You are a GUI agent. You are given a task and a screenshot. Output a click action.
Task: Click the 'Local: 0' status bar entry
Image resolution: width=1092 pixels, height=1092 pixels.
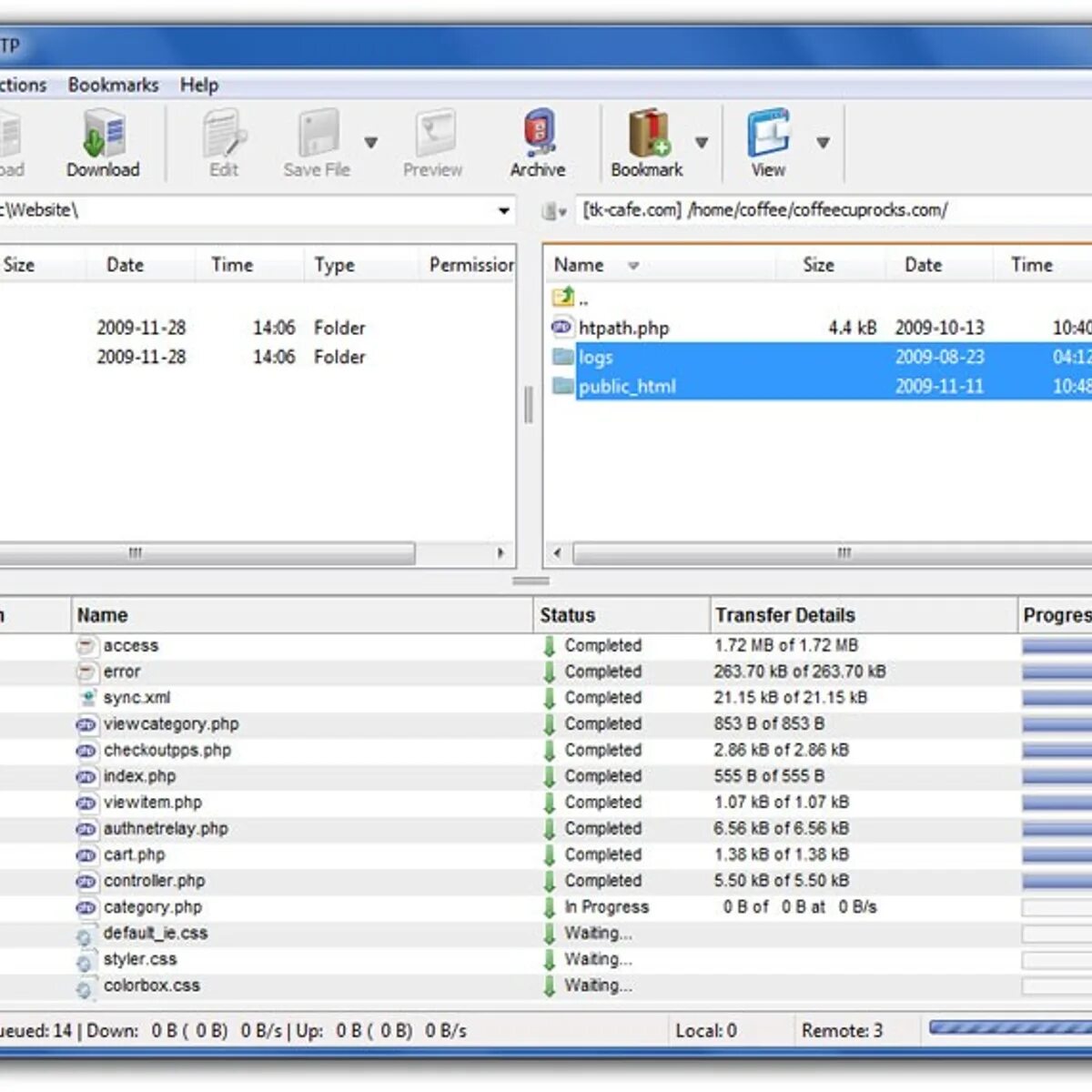706,1031
